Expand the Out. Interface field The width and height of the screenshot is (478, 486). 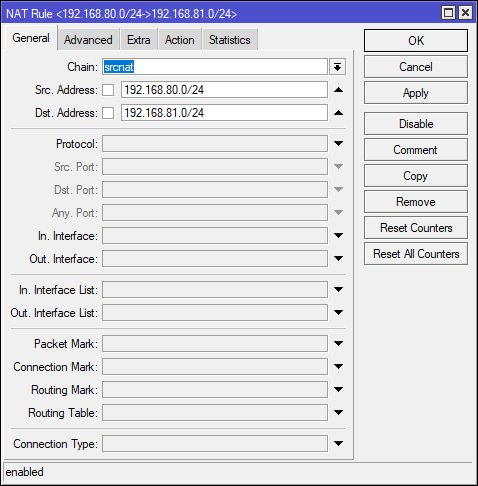[x=338, y=259]
